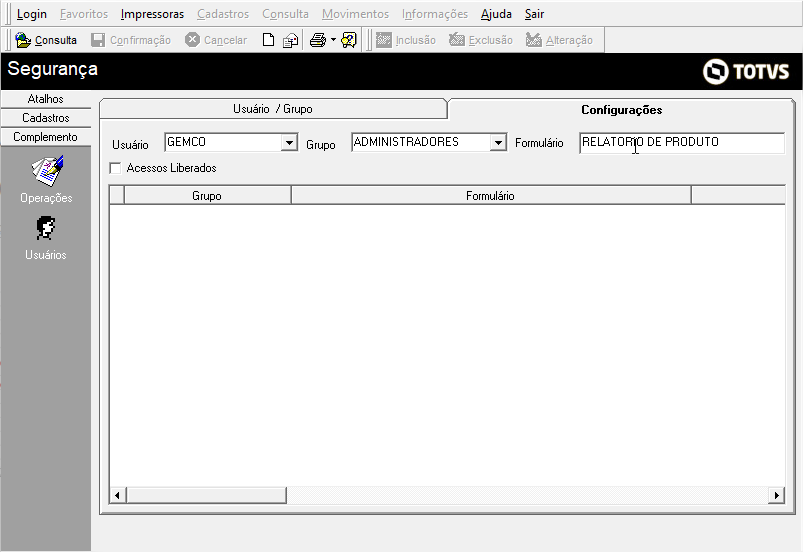Expand the Usuário combo box arrow

click(289, 142)
